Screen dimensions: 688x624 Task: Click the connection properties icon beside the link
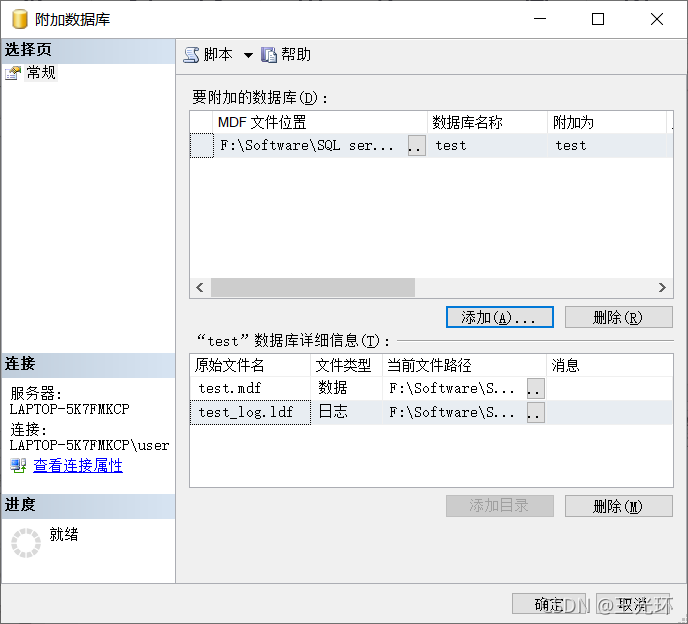[18, 466]
